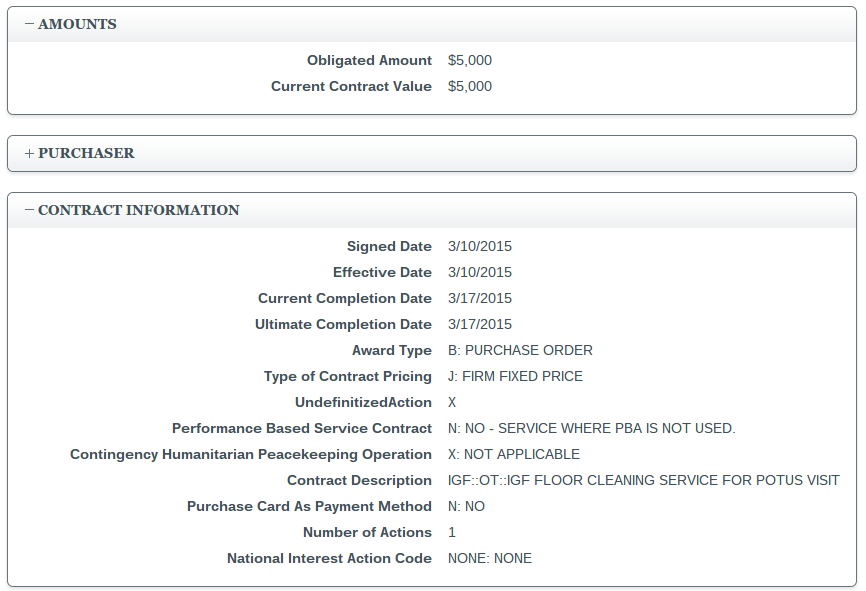The image size is (866, 591).
Task: Click the Obligated Amount $5,000 value
Action: coord(470,60)
